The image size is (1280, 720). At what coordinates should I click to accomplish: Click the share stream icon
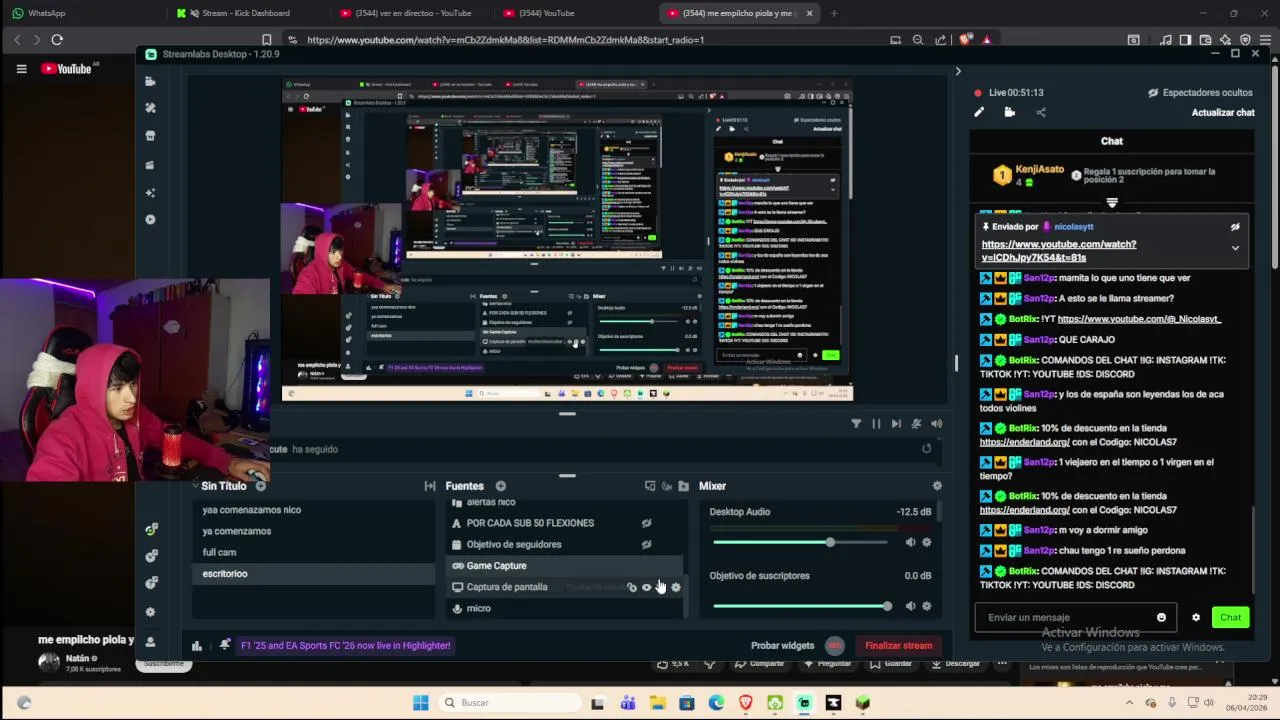click(x=1040, y=112)
